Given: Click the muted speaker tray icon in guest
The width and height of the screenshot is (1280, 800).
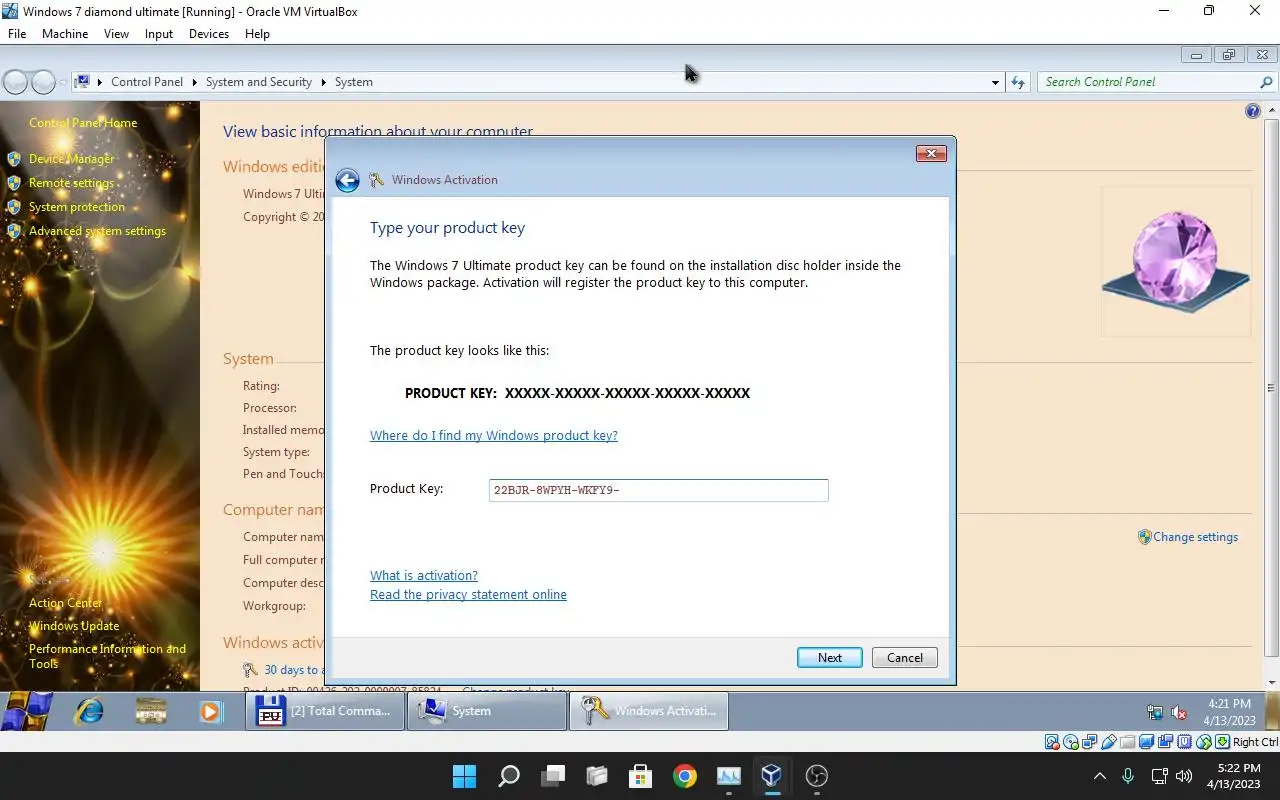Looking at the screenshot, I should (1179, 713).
